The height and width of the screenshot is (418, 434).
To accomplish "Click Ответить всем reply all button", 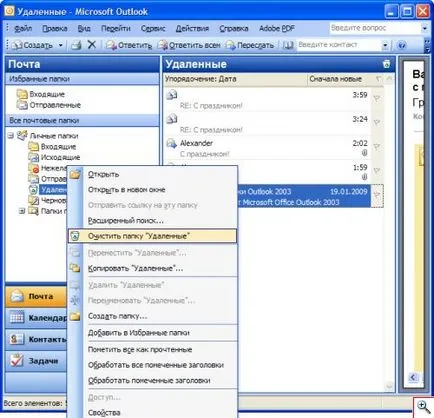I will 189,45.
